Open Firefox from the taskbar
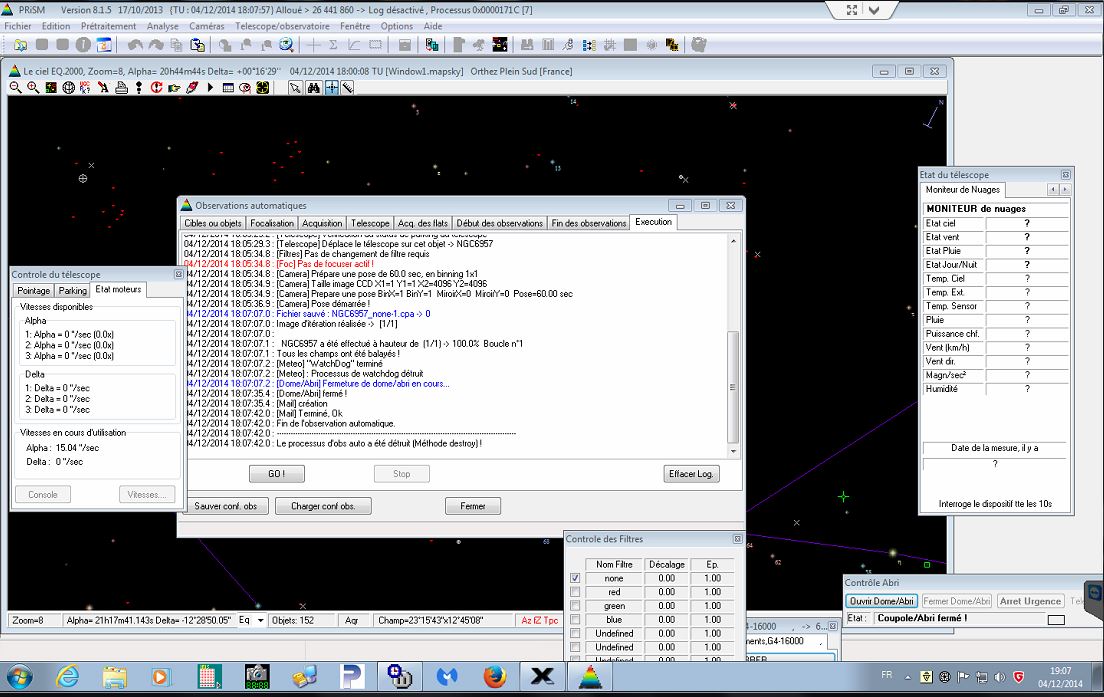The height and width of the screenshot is (697, 1104). coord(494,676)
